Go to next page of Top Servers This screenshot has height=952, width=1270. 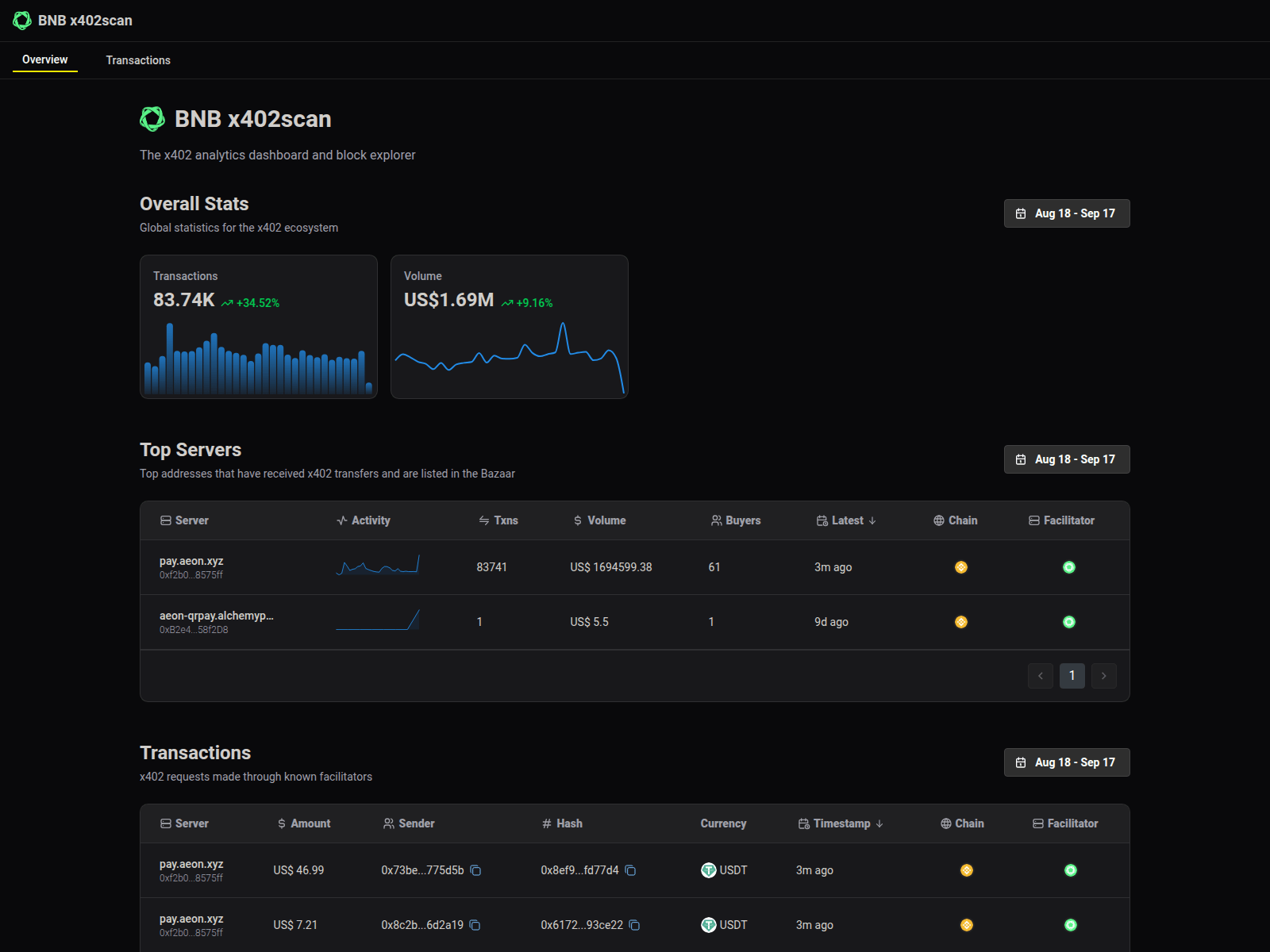coord(1104,676)
